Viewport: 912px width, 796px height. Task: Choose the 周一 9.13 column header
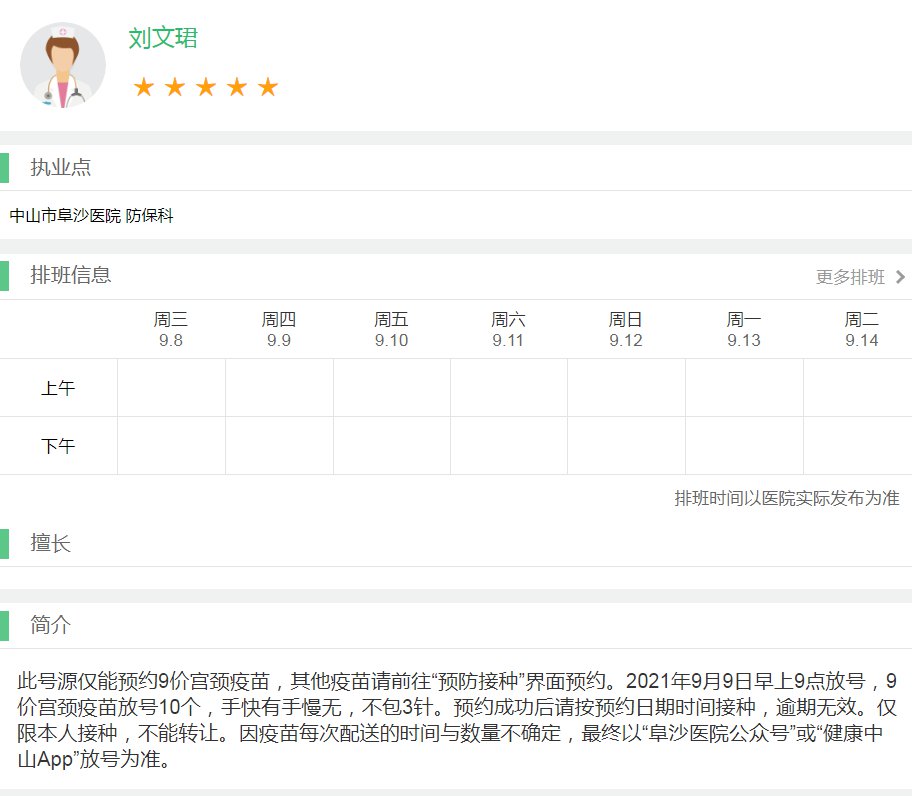point(744,329)
